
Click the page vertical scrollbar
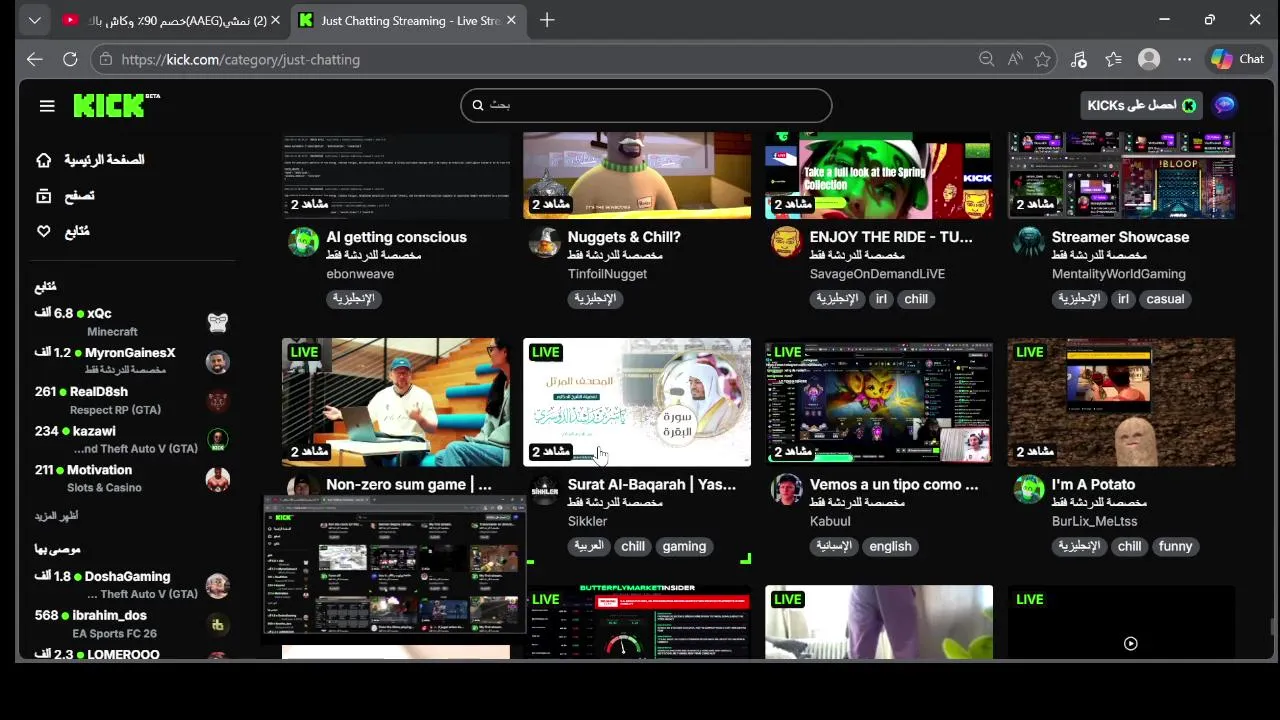tap(1272, 627)
